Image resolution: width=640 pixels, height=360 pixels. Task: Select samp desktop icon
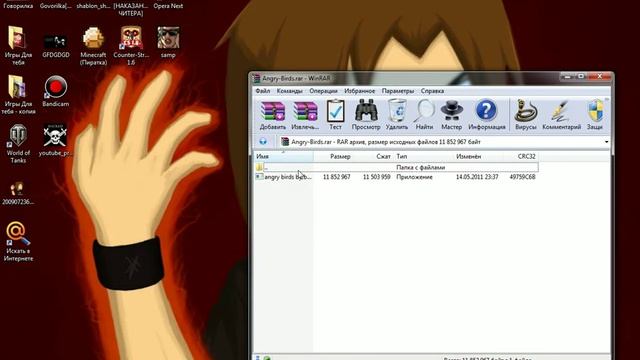(168, 42)
